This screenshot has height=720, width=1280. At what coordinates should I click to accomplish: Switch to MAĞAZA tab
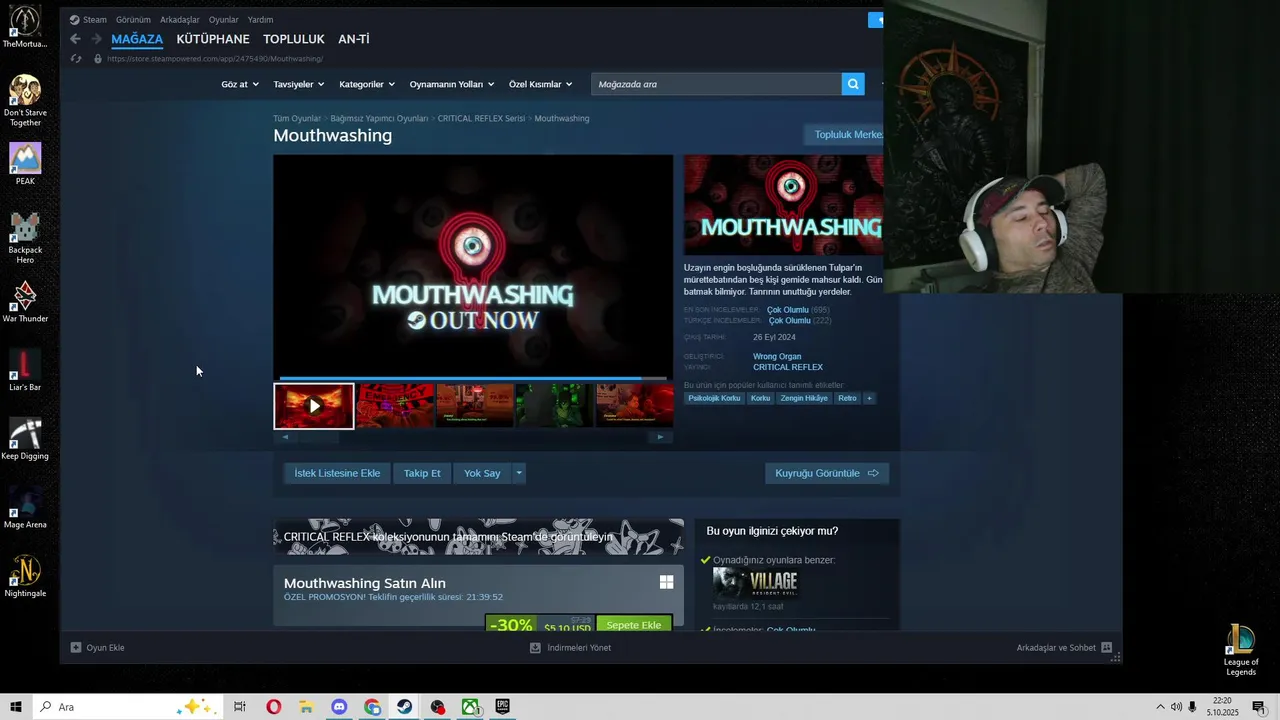coord(137,39)
